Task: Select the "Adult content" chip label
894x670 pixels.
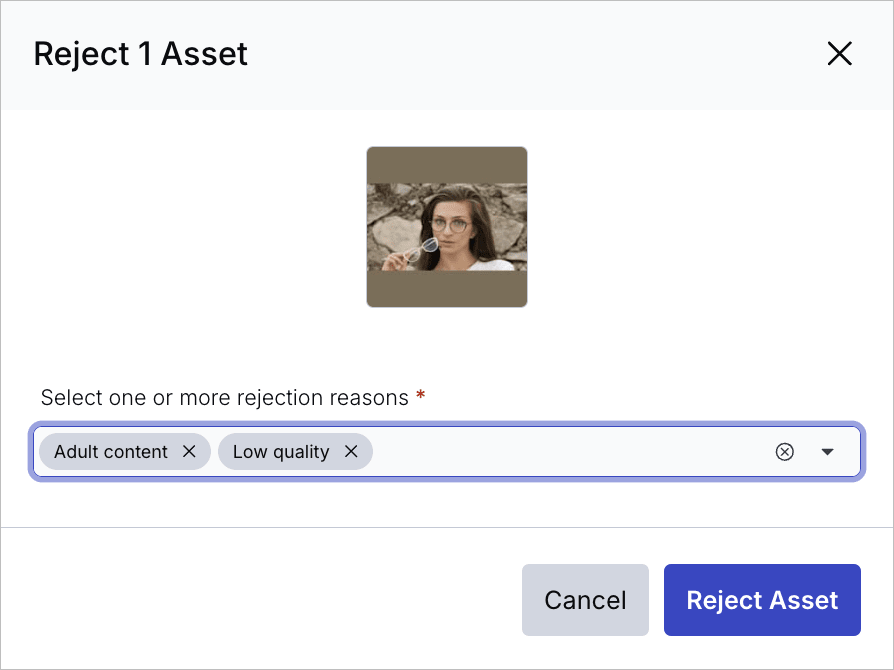Action: point(110,451)
